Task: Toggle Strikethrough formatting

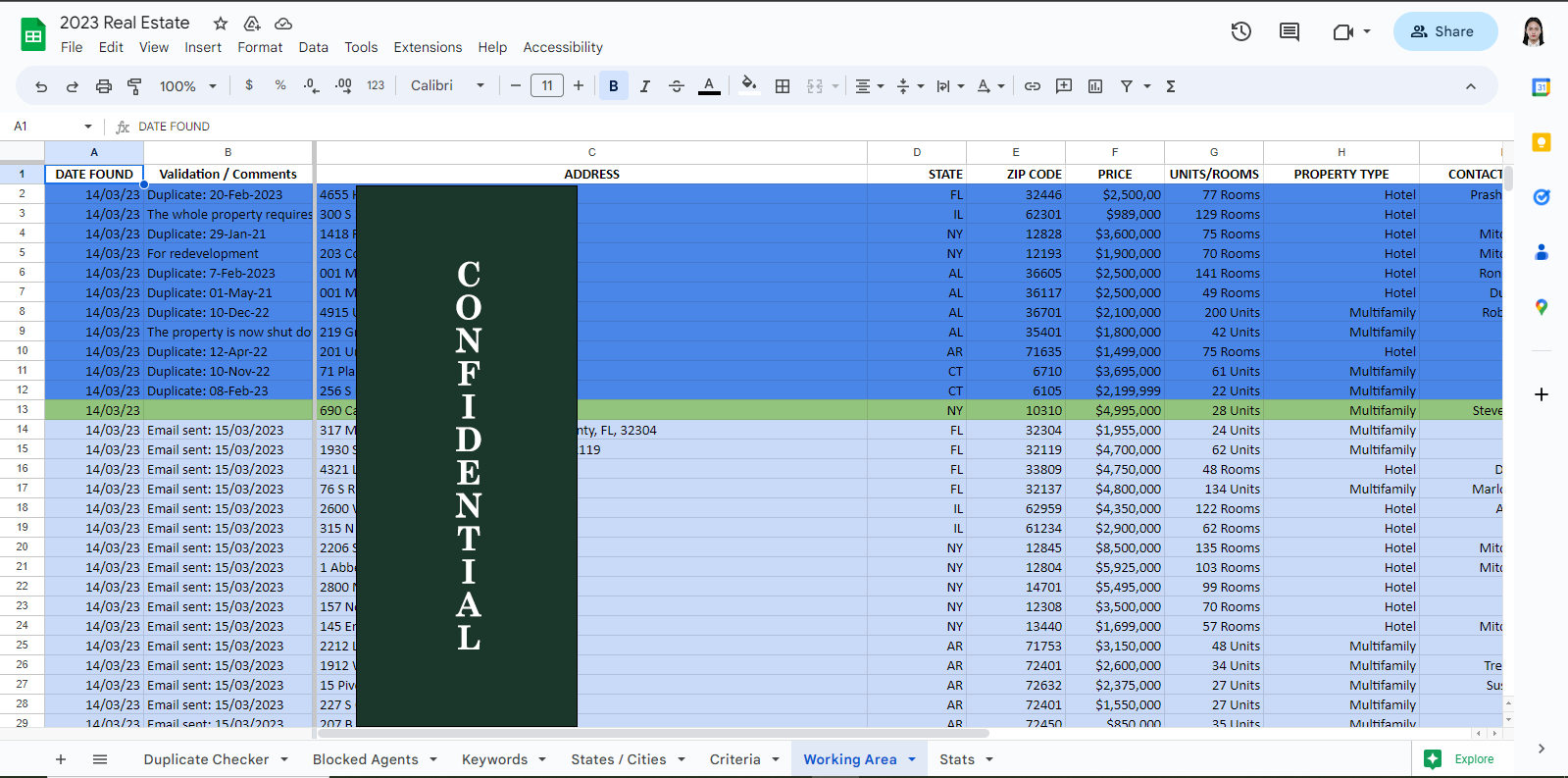Action: pyautogui.click(x=677, y=86)
